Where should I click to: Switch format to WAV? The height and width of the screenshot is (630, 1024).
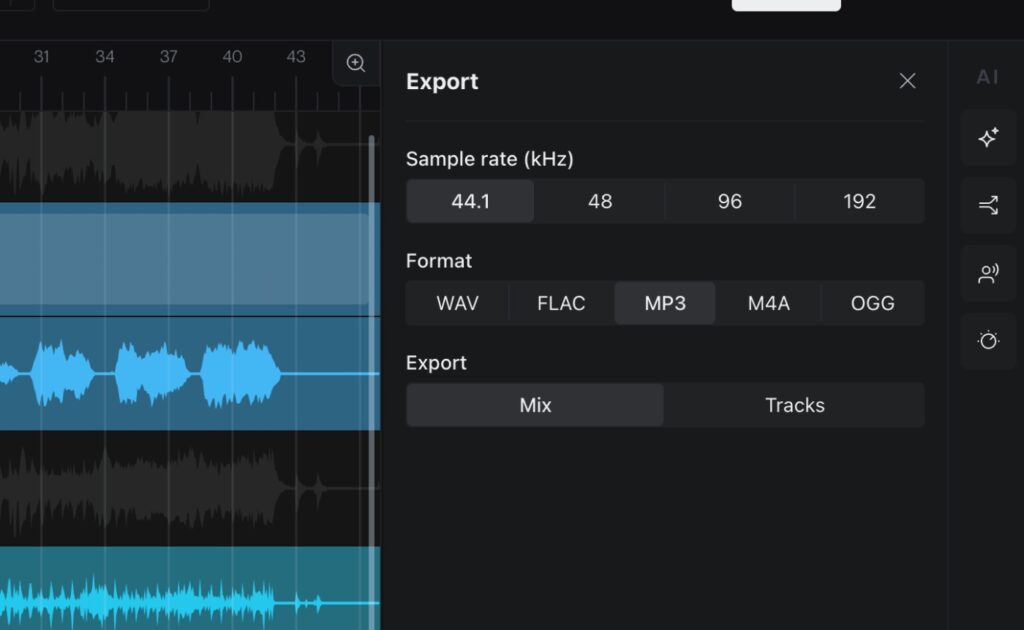(x=457, y=303)
